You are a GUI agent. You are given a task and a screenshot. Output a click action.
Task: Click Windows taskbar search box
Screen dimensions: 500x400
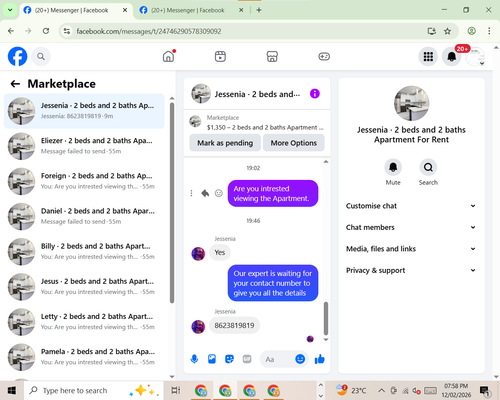click(x=93, y=390)
